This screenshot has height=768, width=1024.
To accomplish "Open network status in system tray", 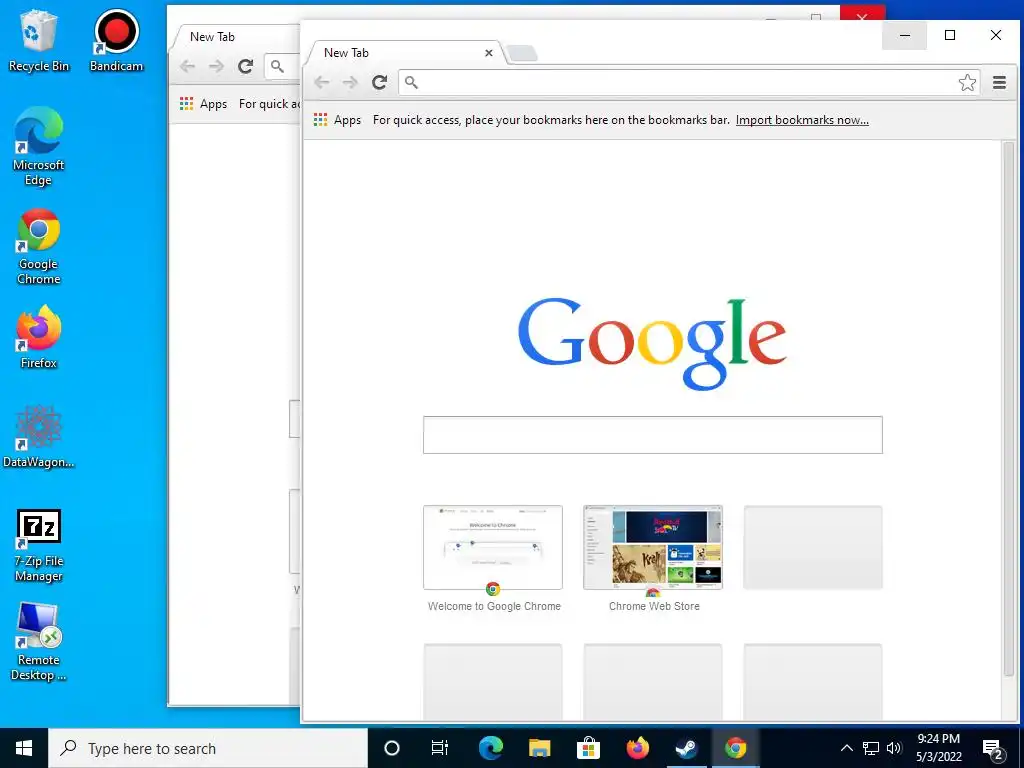I will click(871, 748).
